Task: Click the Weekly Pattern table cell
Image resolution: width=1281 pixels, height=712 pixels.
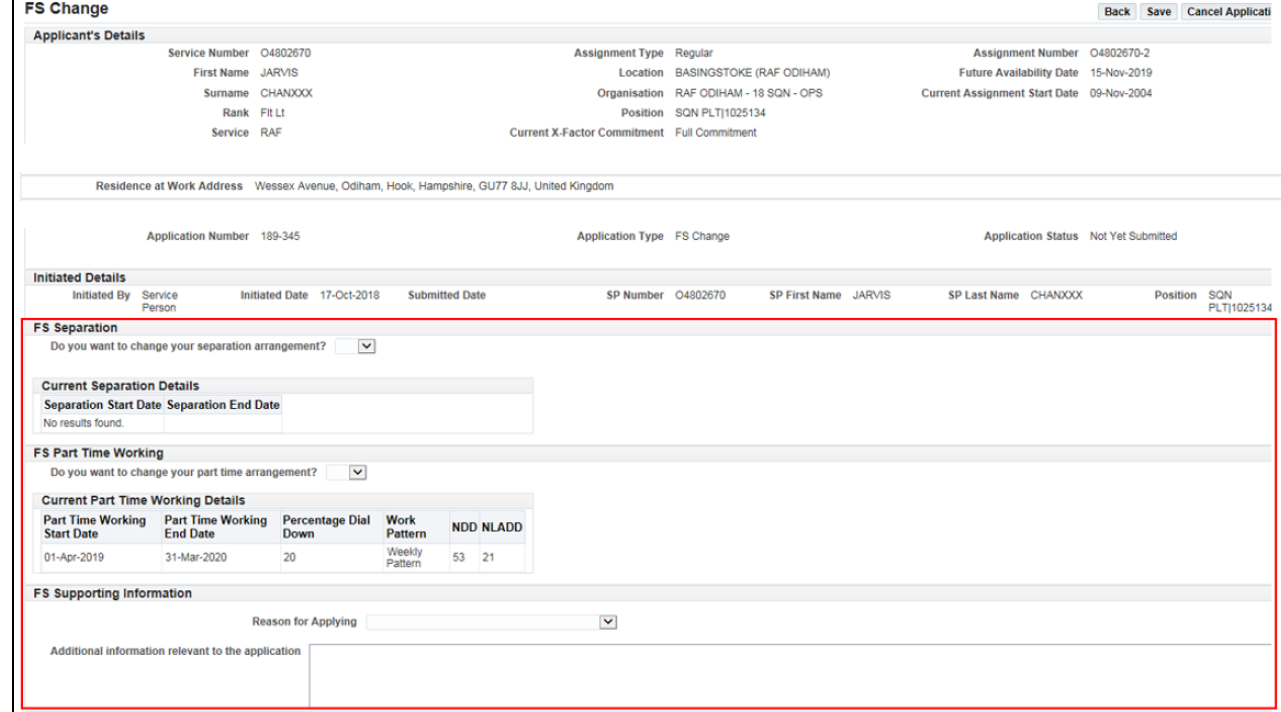Action: pyautogui.click(x=406, y=558)
